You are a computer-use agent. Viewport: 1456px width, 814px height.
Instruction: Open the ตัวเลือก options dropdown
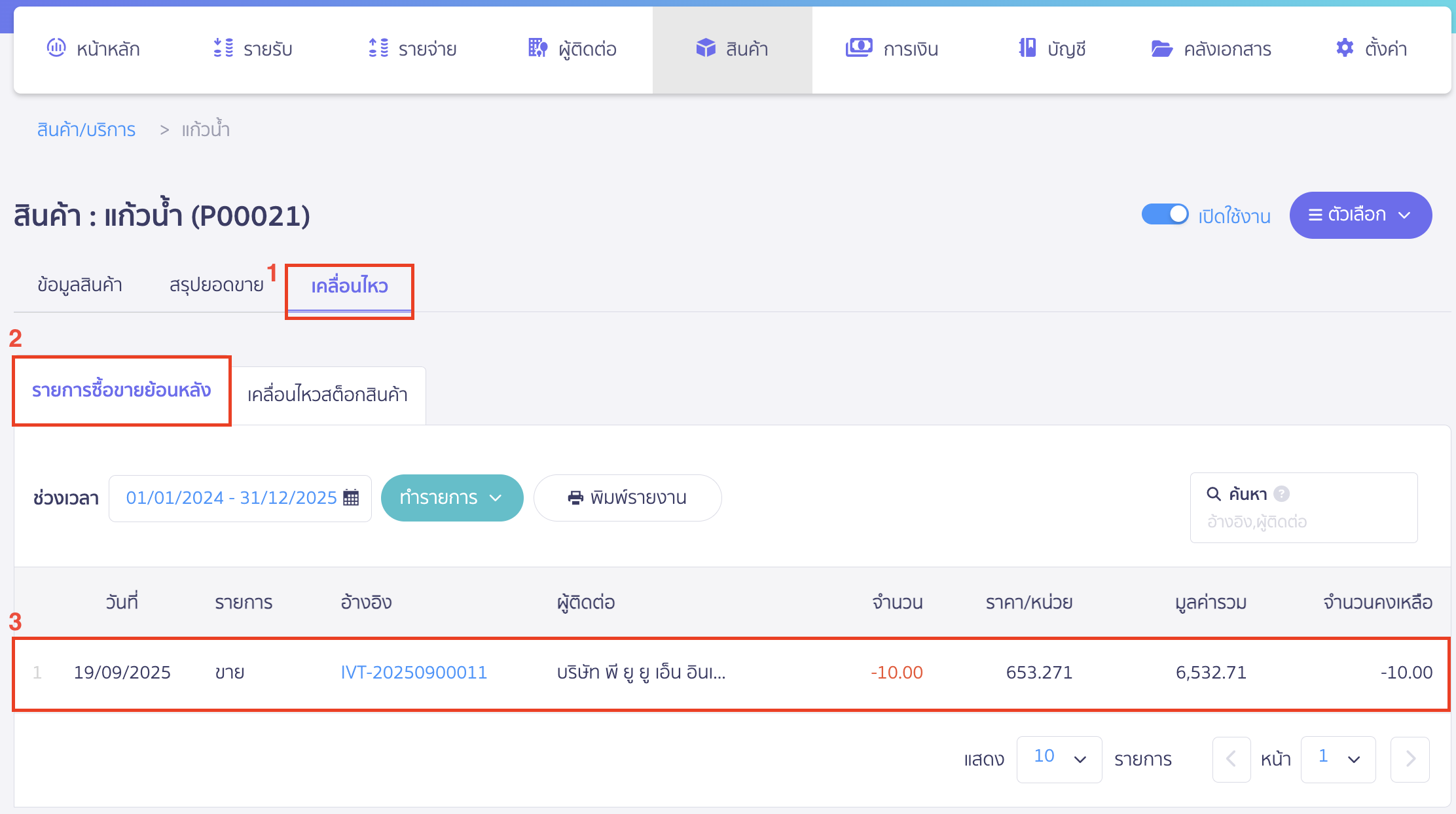click(1360, 215)
